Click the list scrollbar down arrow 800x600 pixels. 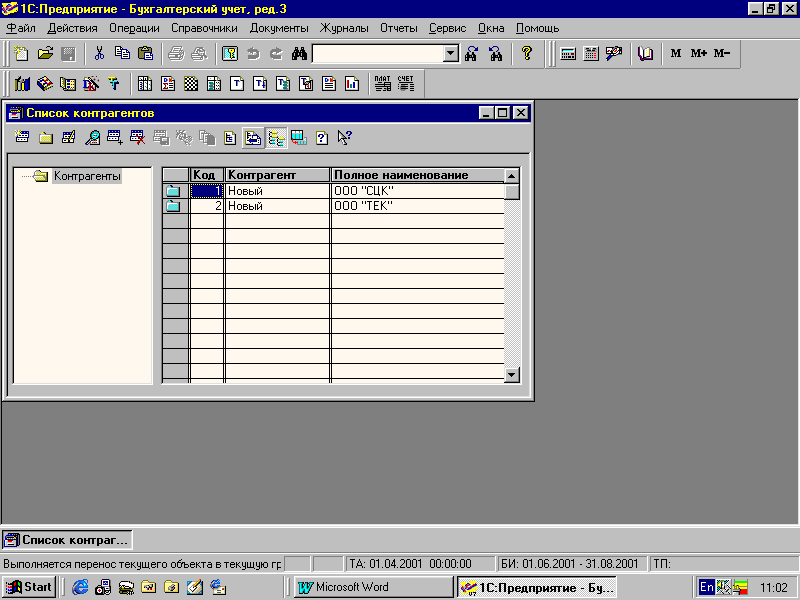[x=512, y=375]
